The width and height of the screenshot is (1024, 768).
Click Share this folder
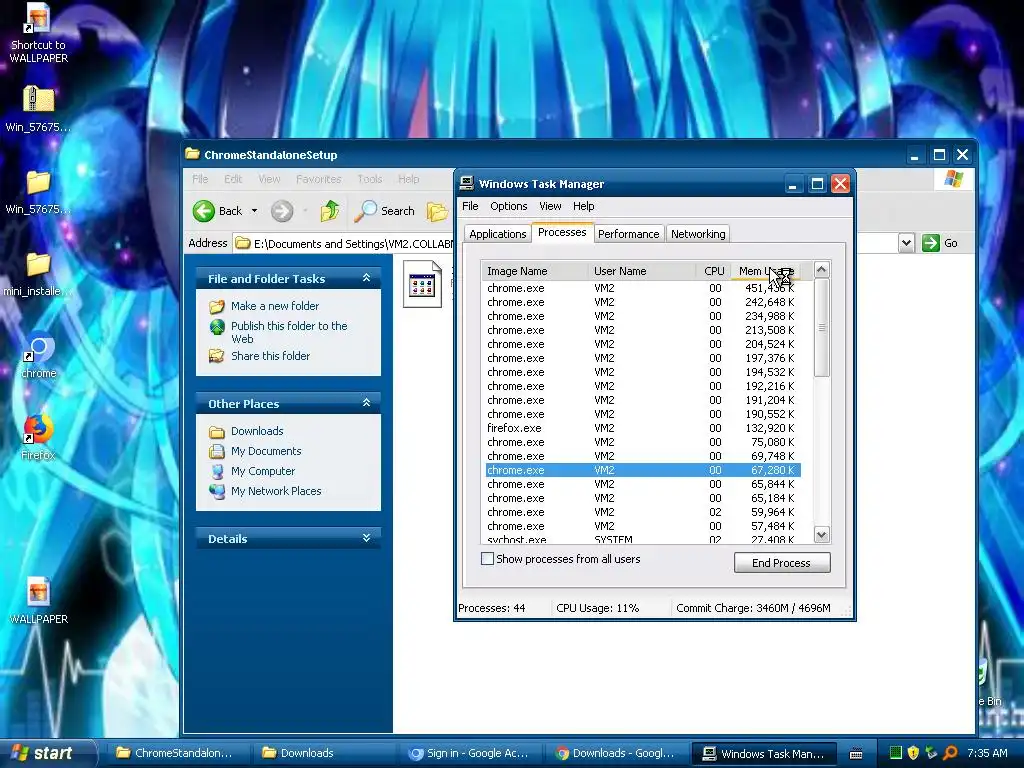click(x=270, y=356)
